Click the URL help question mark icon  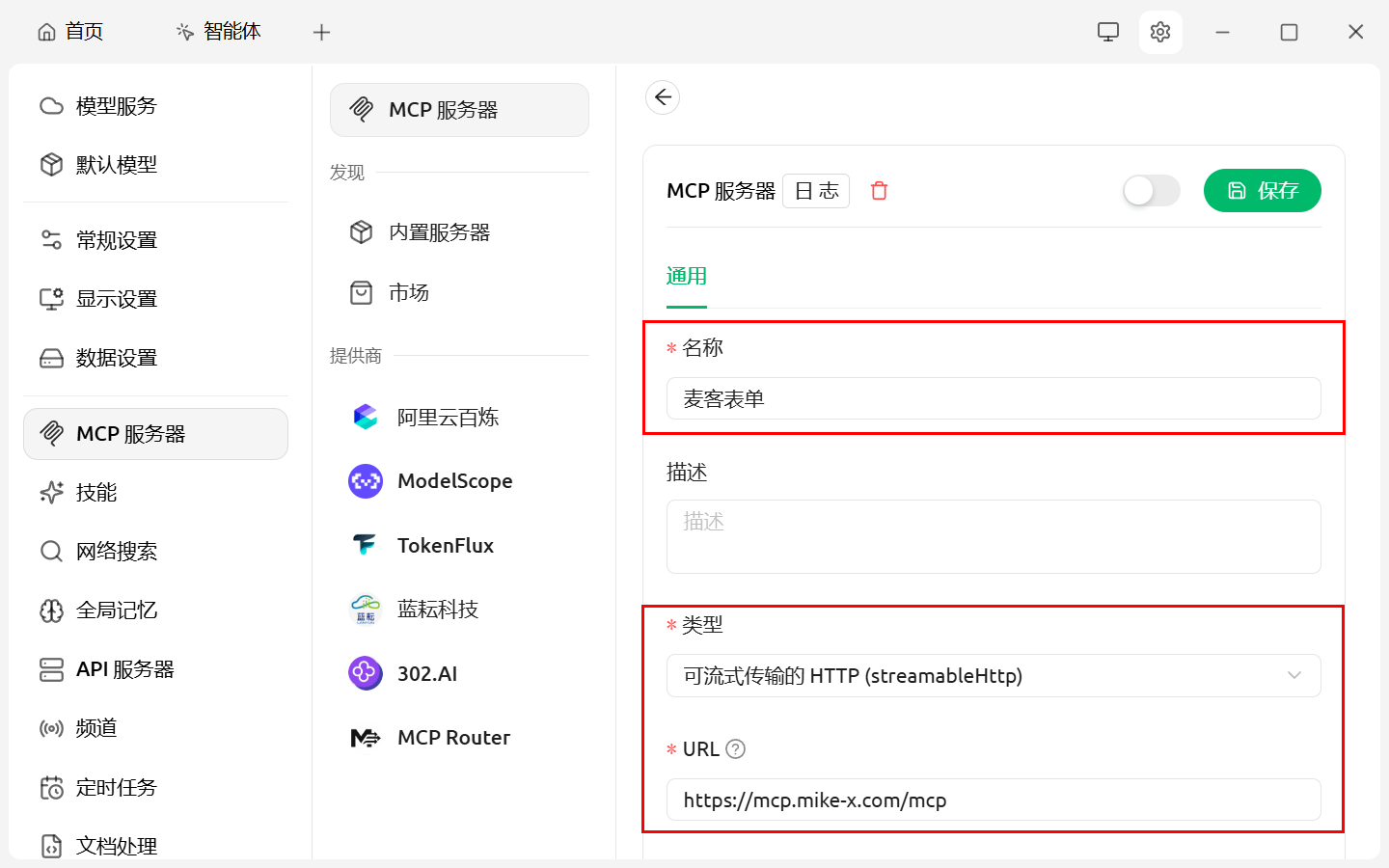click(735, 749)
